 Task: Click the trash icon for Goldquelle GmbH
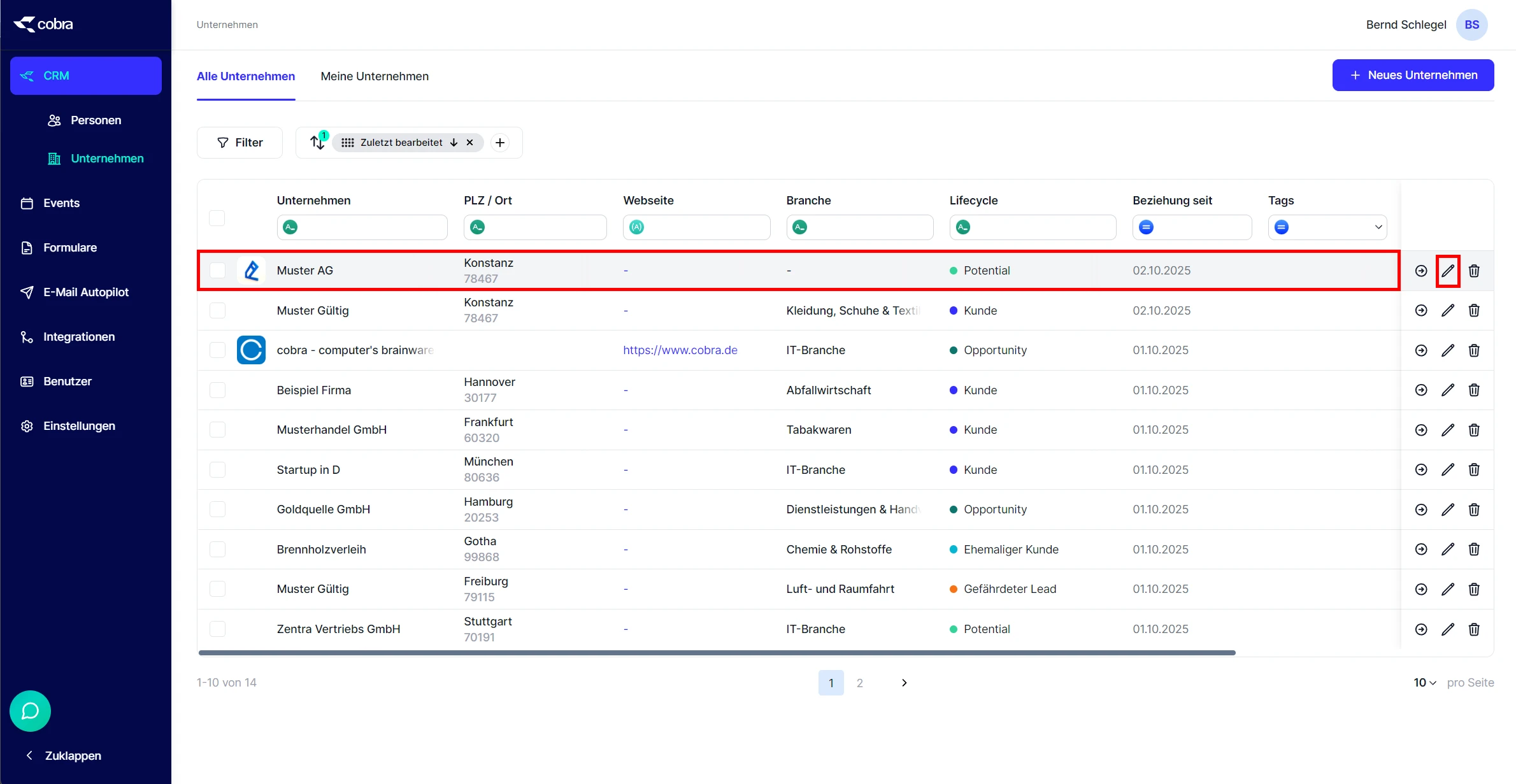point(1474,510)
